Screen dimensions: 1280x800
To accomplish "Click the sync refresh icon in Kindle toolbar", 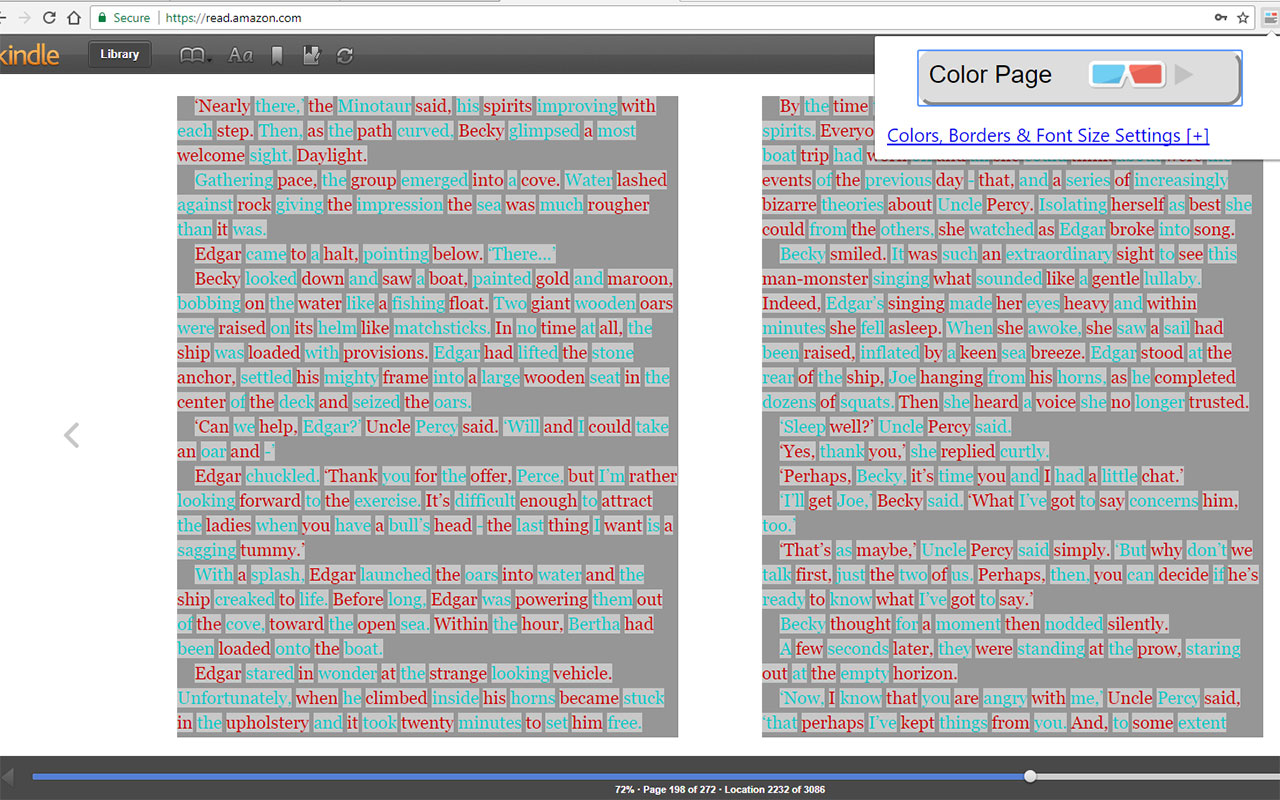I will (345, 55).
